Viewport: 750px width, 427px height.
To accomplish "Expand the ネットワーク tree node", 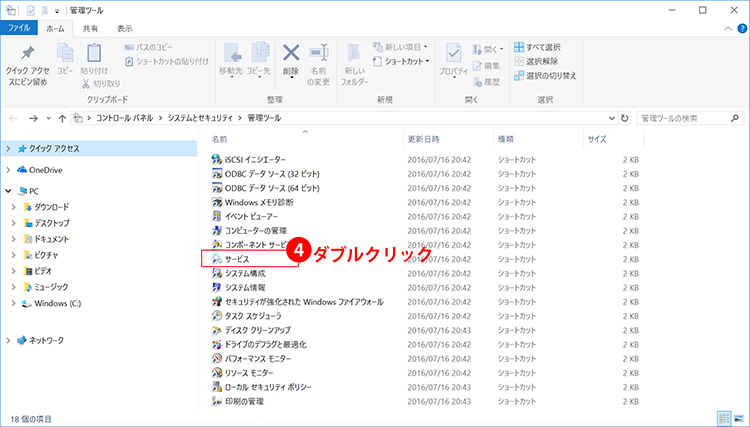I will pos(10,340).
